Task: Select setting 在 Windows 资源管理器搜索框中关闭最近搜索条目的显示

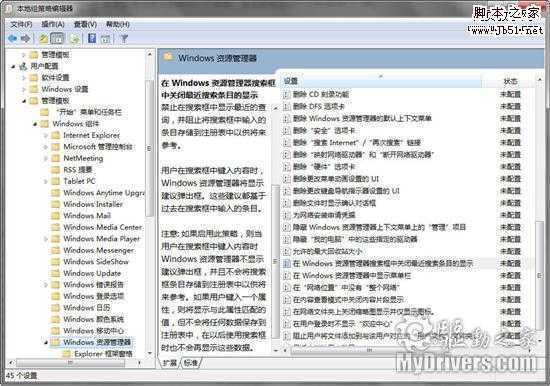Action: (383, 264)
